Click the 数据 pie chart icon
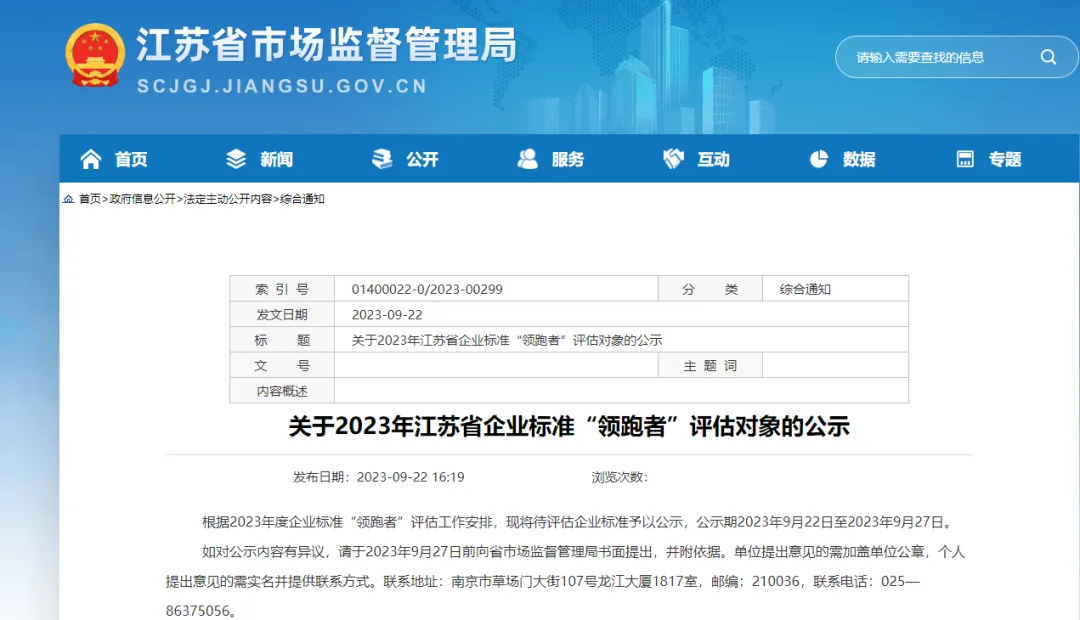 pyautogui.click(x=819, y=159)
